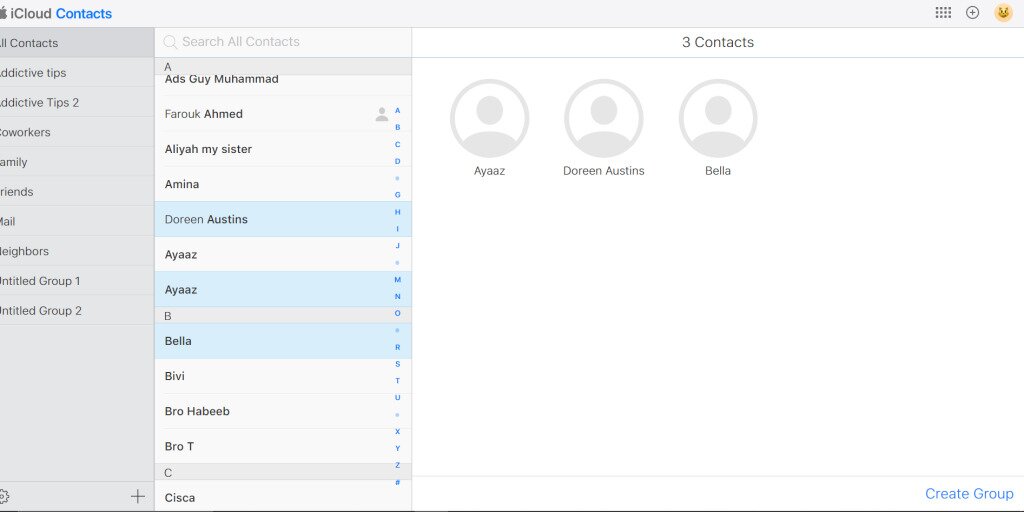Select the unhighlighted Ayaaz row in the list
1024x512 pixels.
tap(283, 255)
